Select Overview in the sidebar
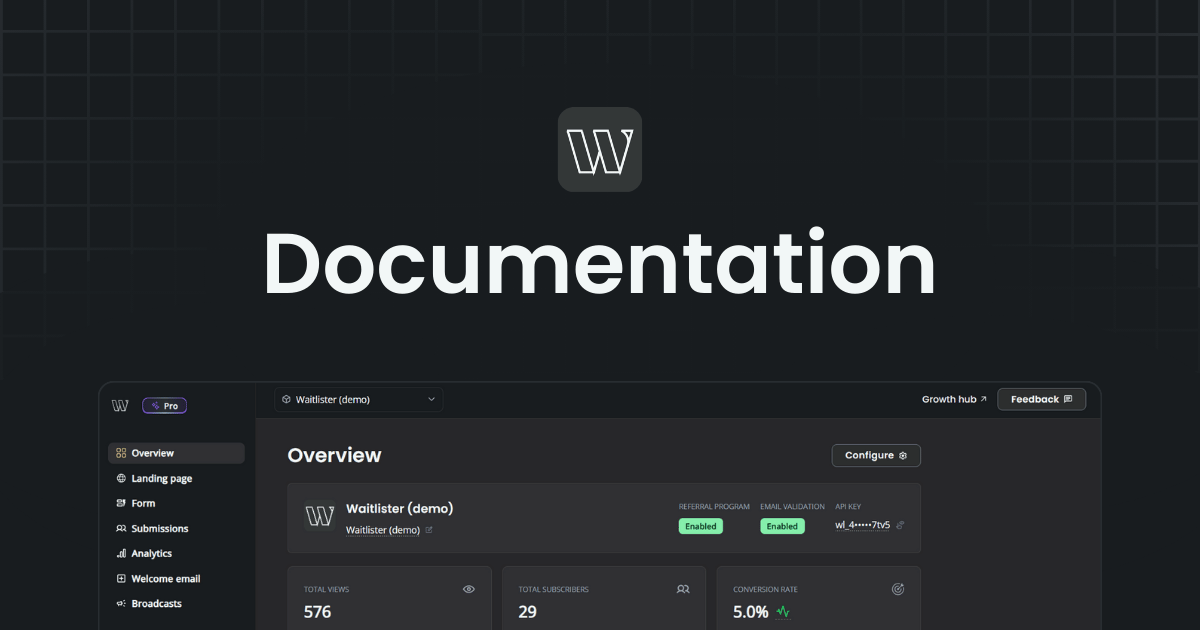This screenshot has width=1200, height=630. (x=176, y=453)
